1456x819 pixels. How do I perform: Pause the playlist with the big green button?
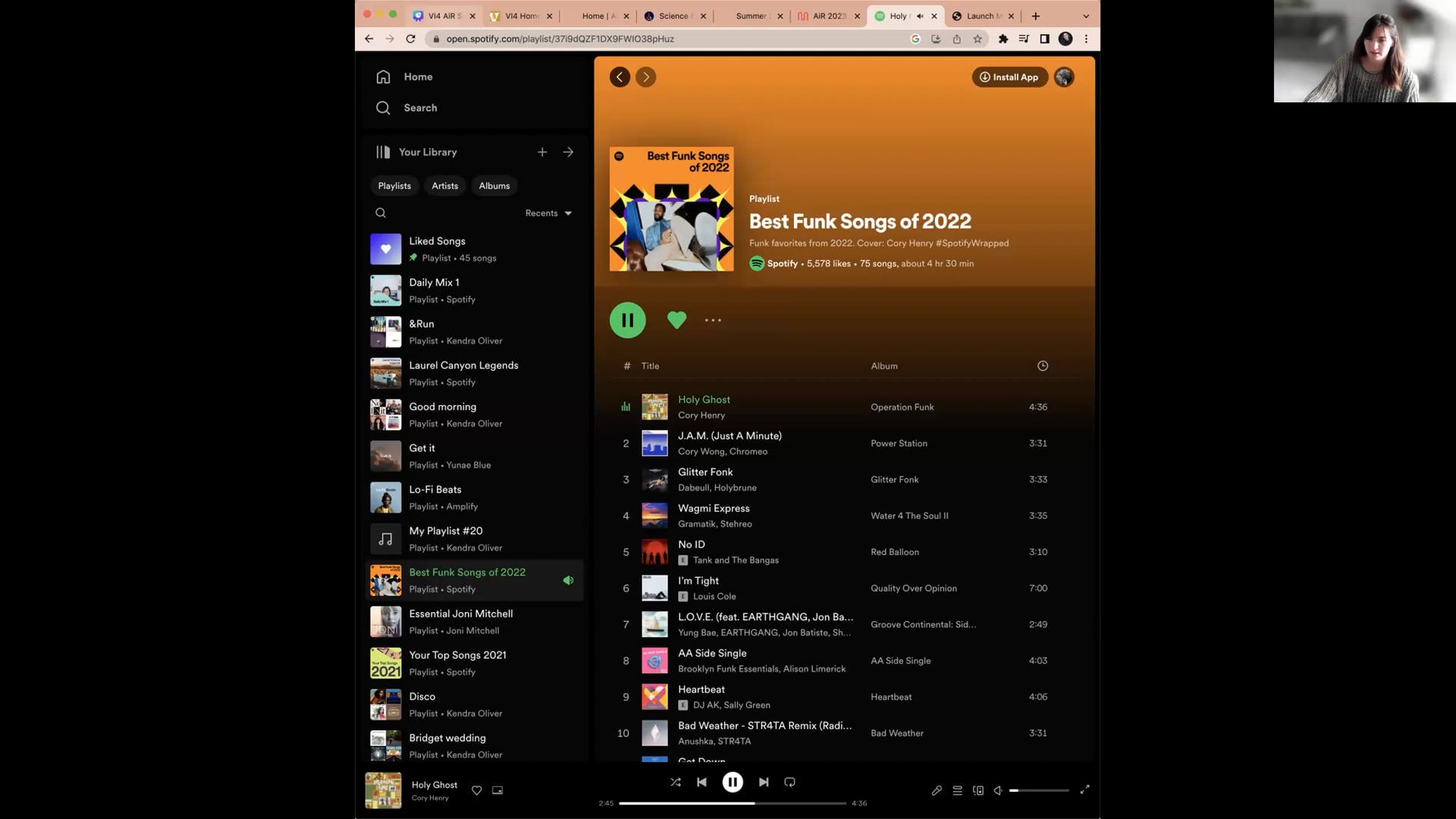click(x=628, y=320)
